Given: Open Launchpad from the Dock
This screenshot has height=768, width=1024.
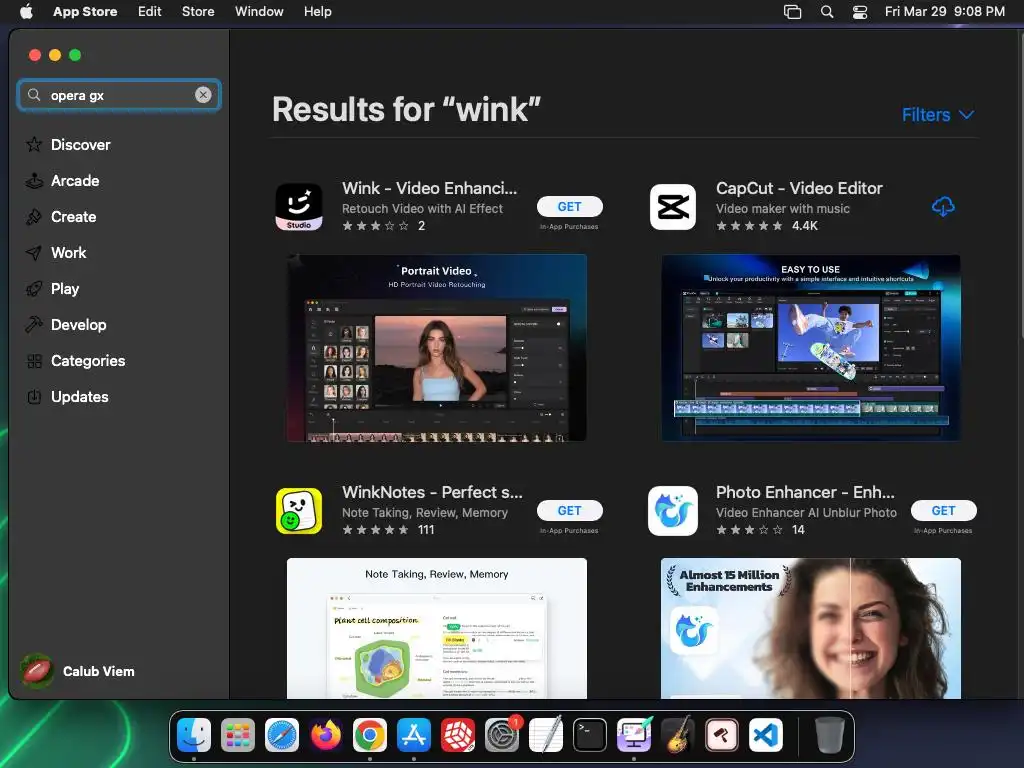Looking at the screenshot, I should (238, 735).
